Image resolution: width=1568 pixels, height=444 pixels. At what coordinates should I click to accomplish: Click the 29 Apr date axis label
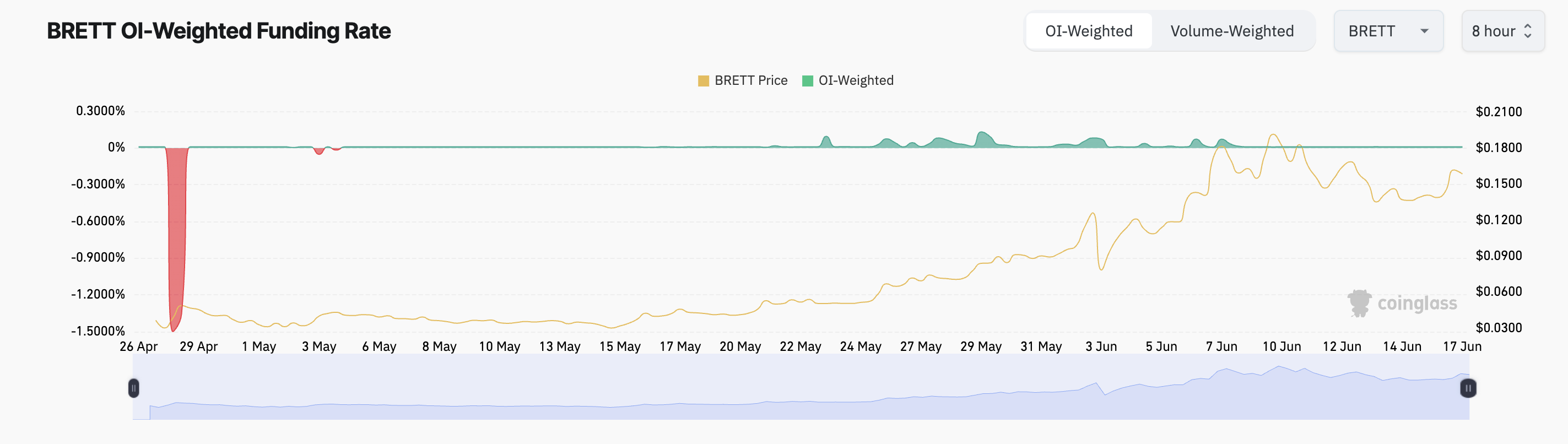pyautogui.click(x=198, y=346)
